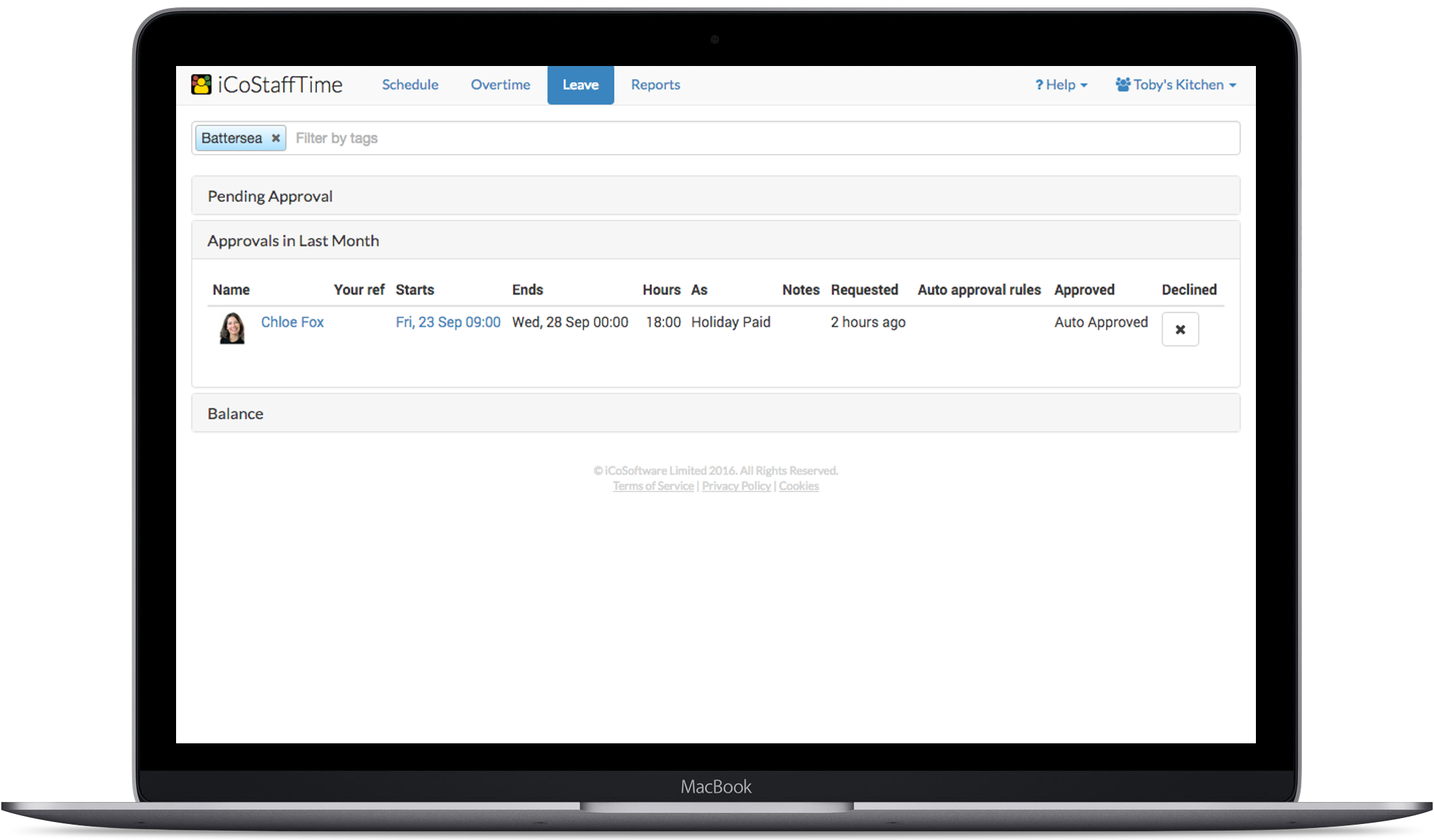Screen dimensions: 1434x840
Task: Switch to the Overtime tab
Action: click(x=500, y=85)
